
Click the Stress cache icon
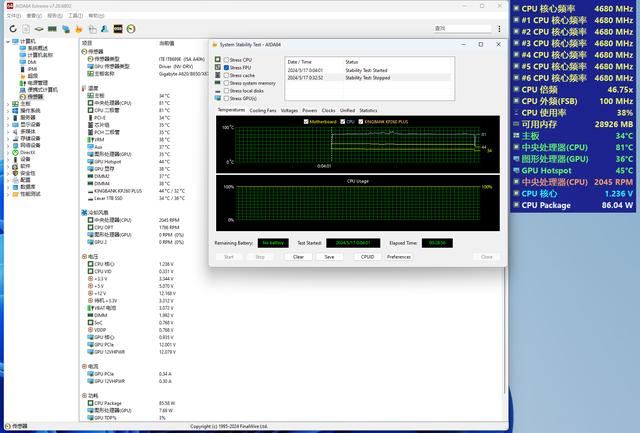(x=218, y=75)
